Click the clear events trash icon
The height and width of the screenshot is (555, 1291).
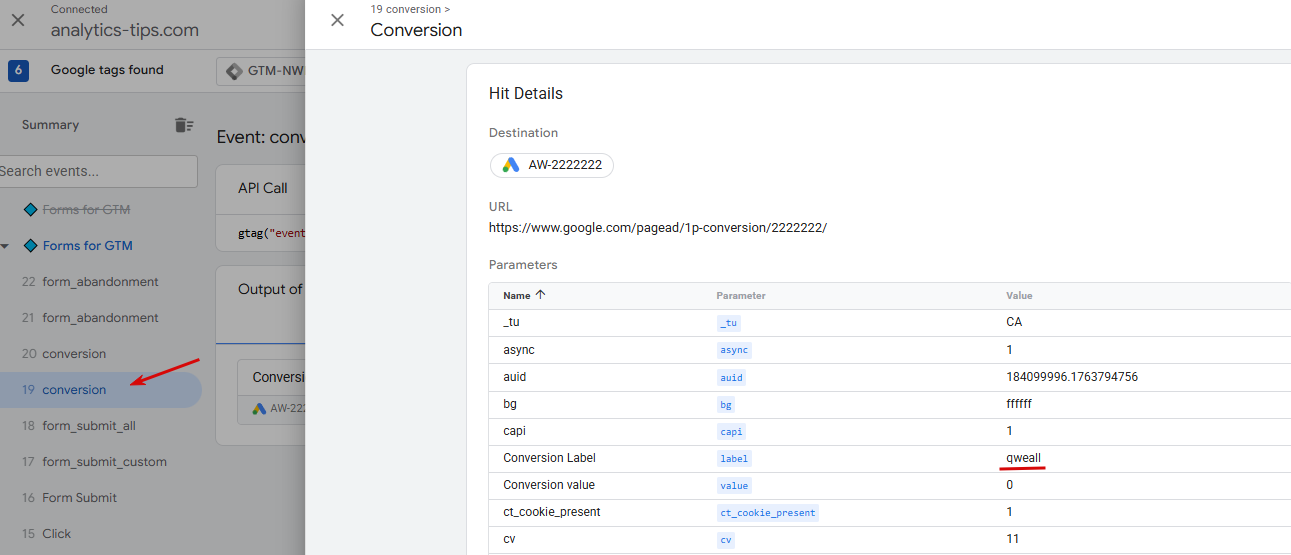pos(183,125)
